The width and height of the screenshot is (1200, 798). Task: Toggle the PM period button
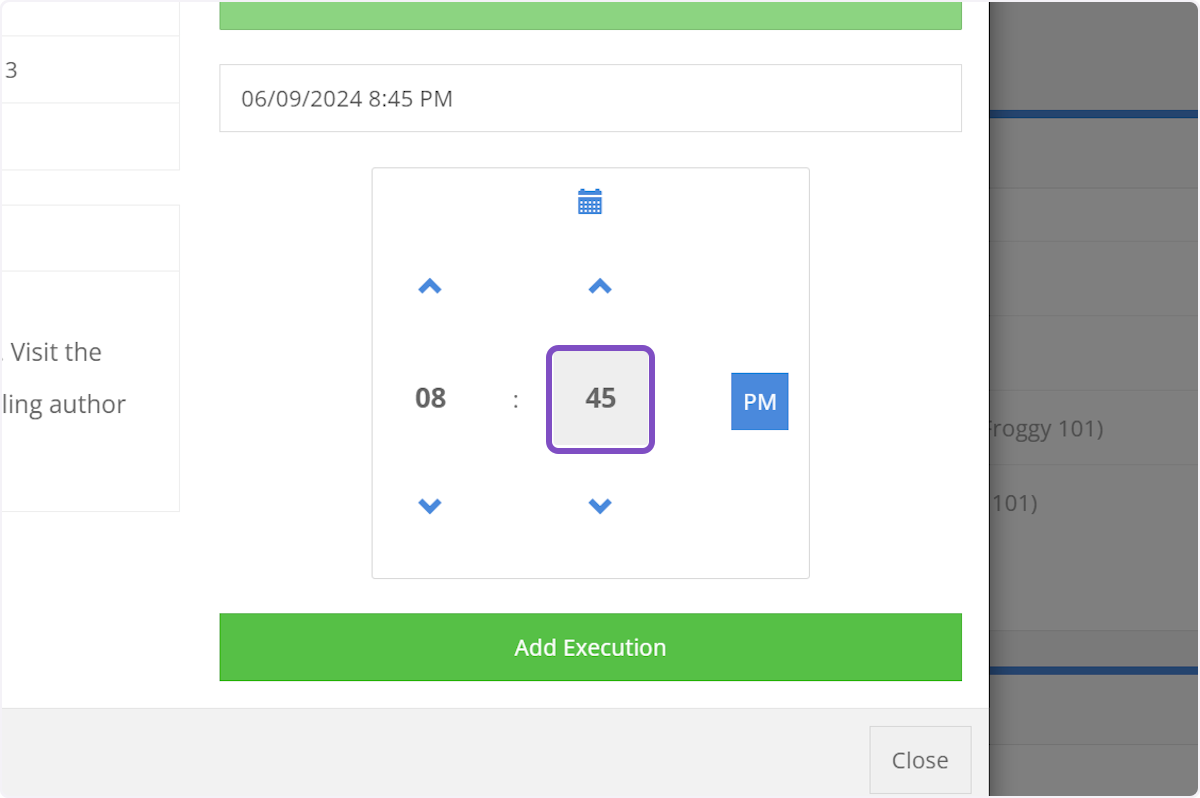[x=759, y=401]
